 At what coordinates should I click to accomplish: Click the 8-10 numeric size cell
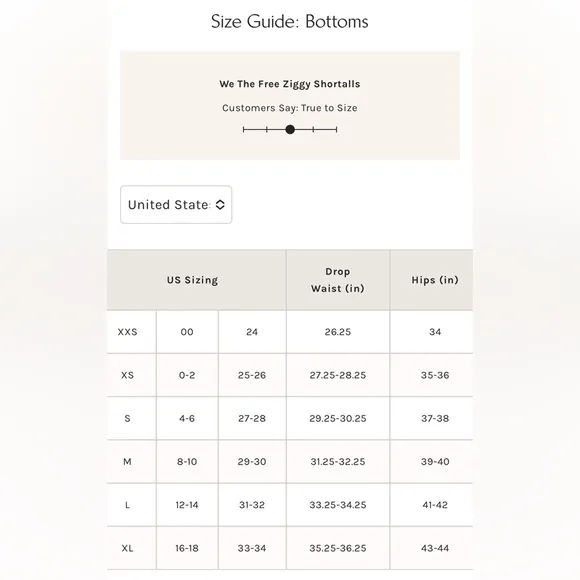(187, 462)
